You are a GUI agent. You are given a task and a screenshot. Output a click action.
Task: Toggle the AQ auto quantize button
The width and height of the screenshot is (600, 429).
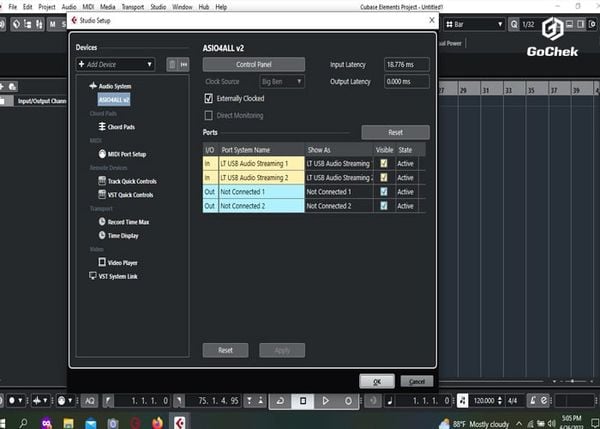(90, 401)
